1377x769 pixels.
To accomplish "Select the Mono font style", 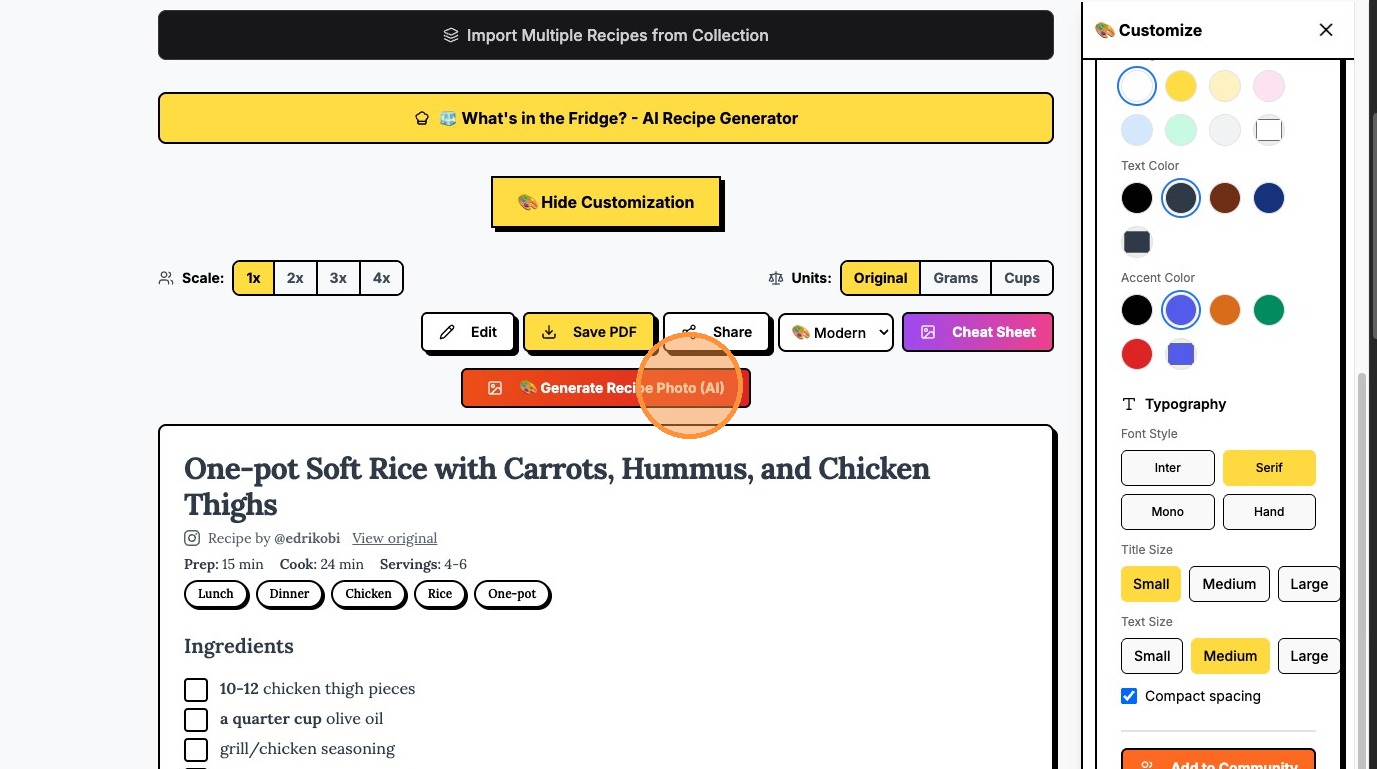I will [x=1167, y=511].
